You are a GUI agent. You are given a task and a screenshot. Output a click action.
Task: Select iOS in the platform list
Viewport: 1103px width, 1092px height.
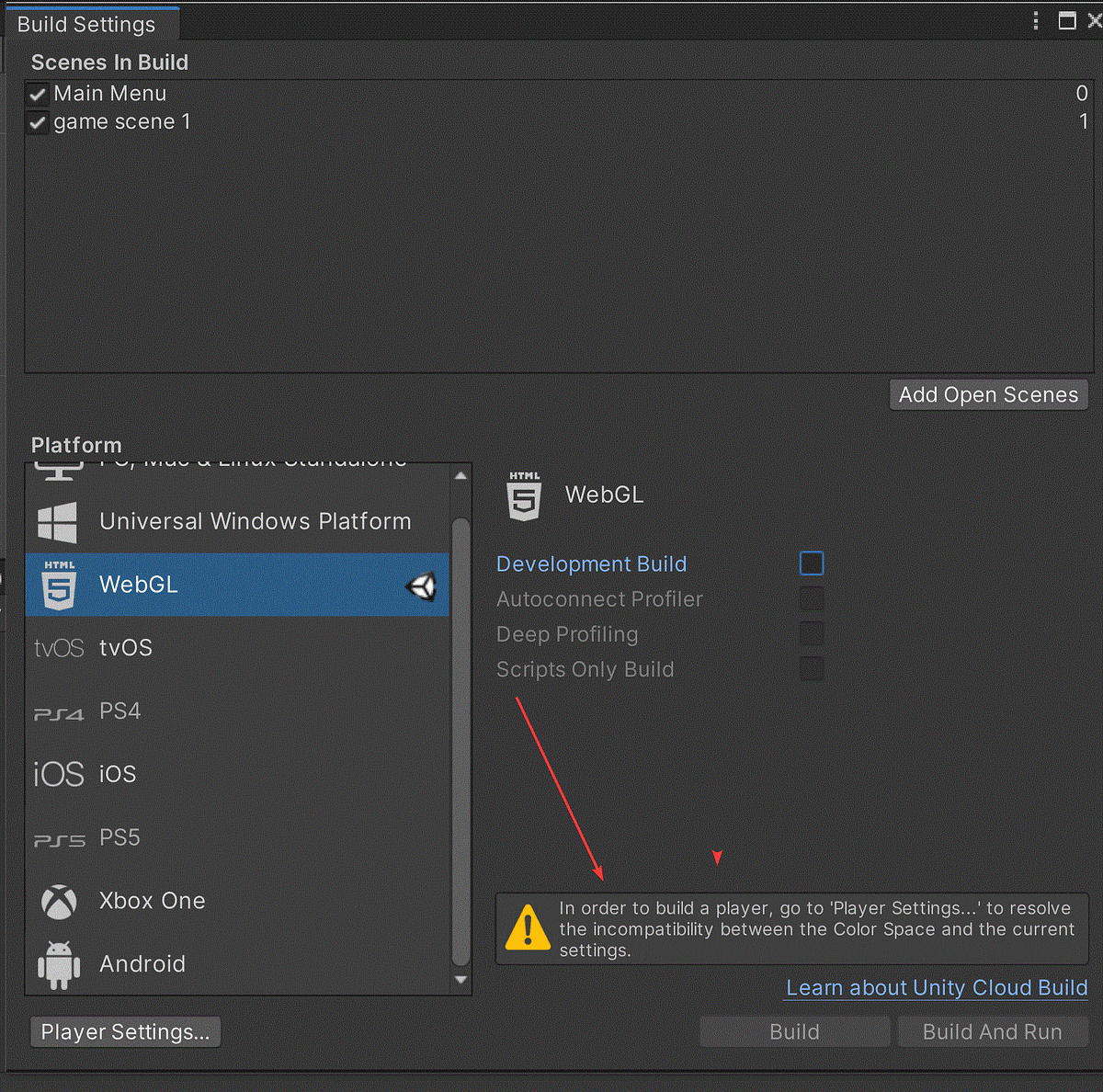237,774
